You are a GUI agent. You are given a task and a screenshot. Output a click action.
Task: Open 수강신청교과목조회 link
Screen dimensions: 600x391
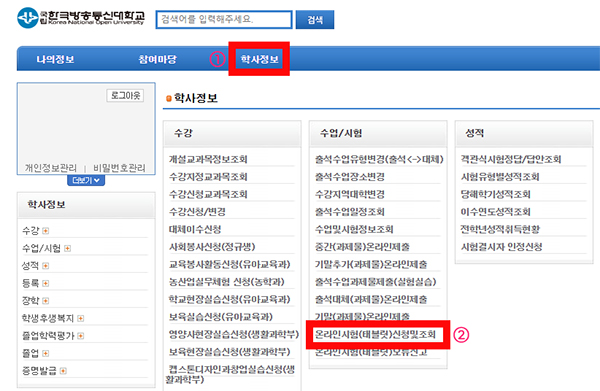pos(208,194)
